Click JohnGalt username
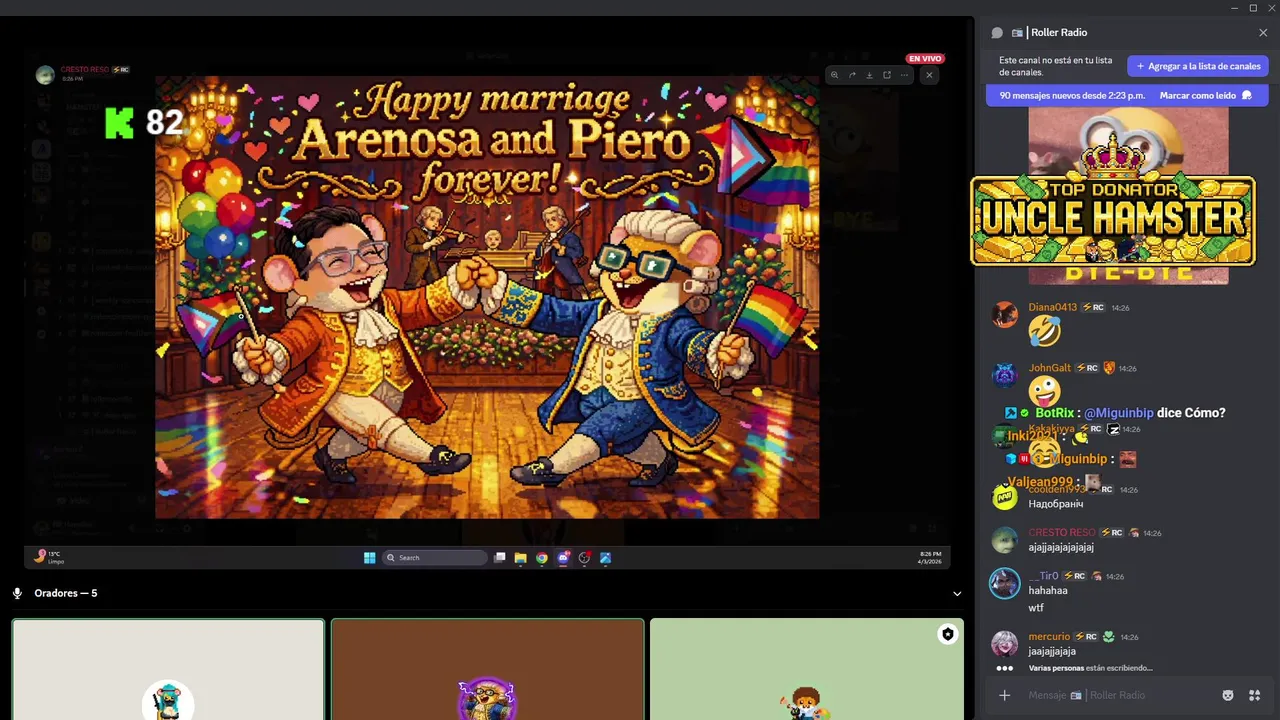This screenshot has width=1280, height=720. point(1049,369)
